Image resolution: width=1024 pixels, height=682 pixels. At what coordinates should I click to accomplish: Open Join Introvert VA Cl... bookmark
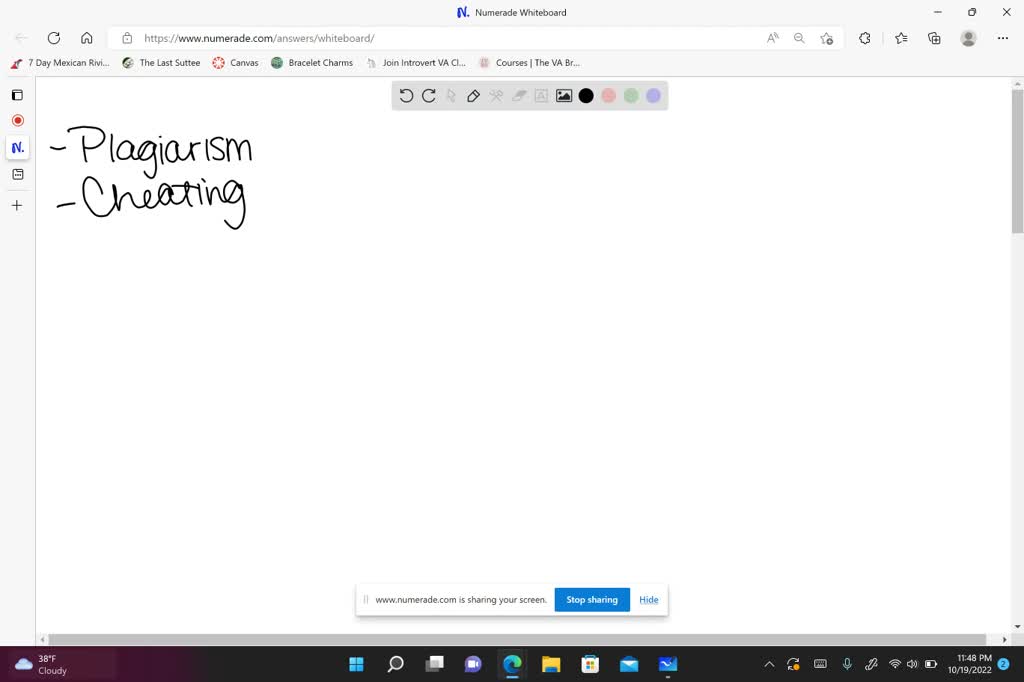click(416, 63)
